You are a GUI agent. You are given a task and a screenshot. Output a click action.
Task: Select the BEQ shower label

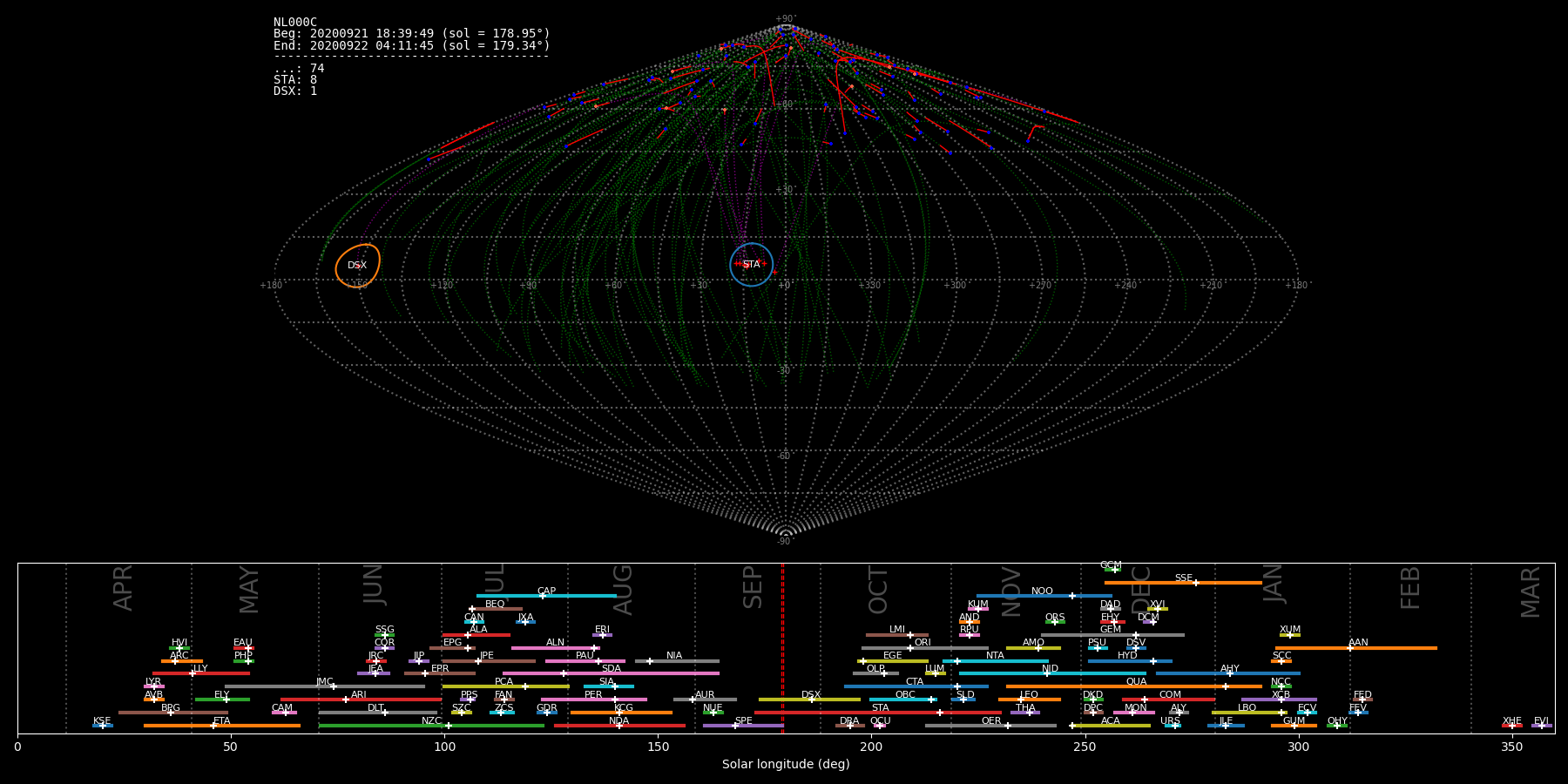[x=495, y=605]
